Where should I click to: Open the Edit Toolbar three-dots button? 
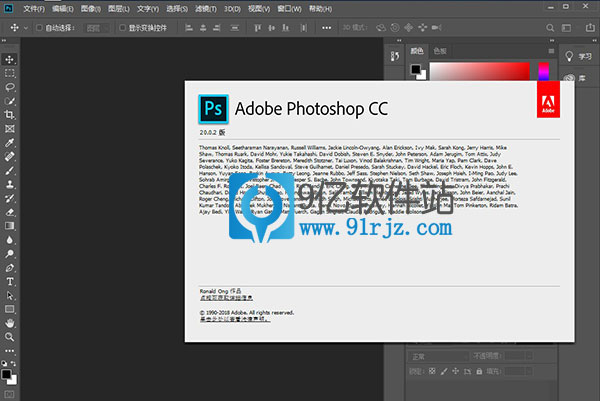click(x=10, y=350)
